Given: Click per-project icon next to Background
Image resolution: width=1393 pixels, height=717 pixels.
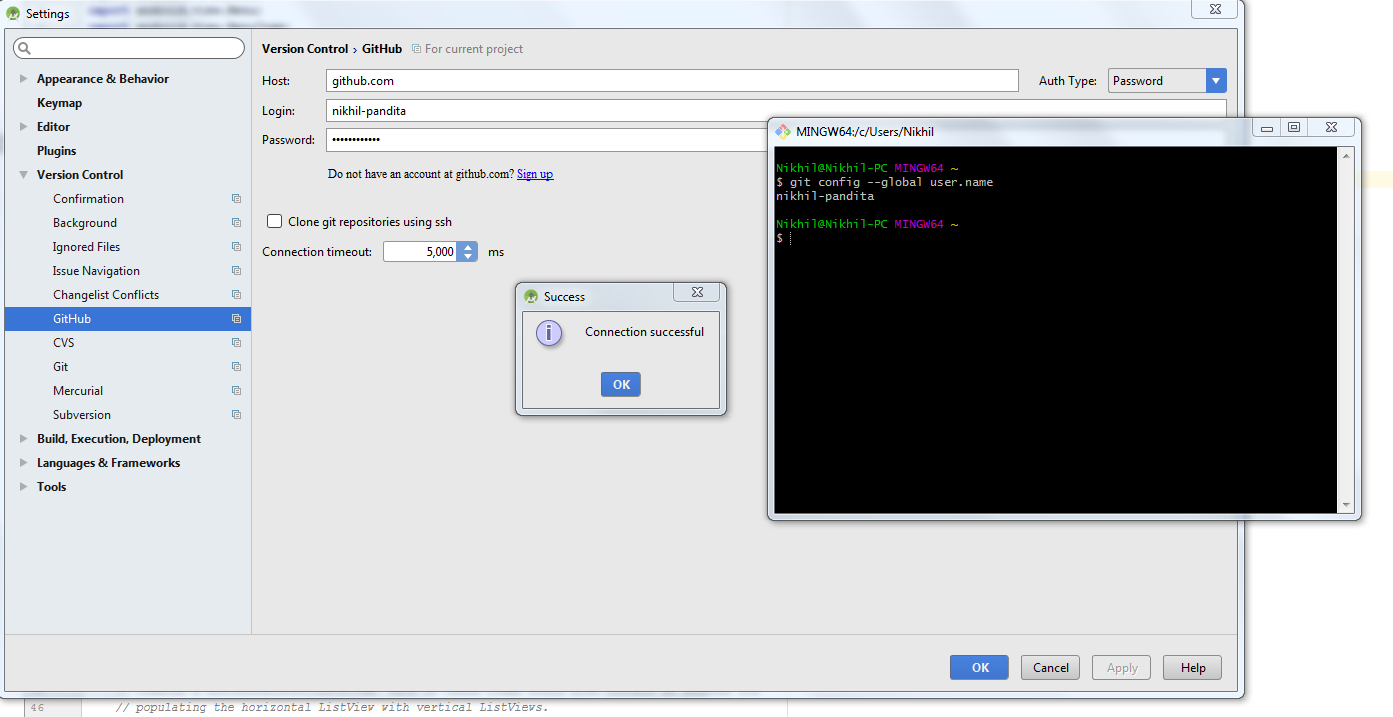Looking at the screenshot, I should coord(236,223).
